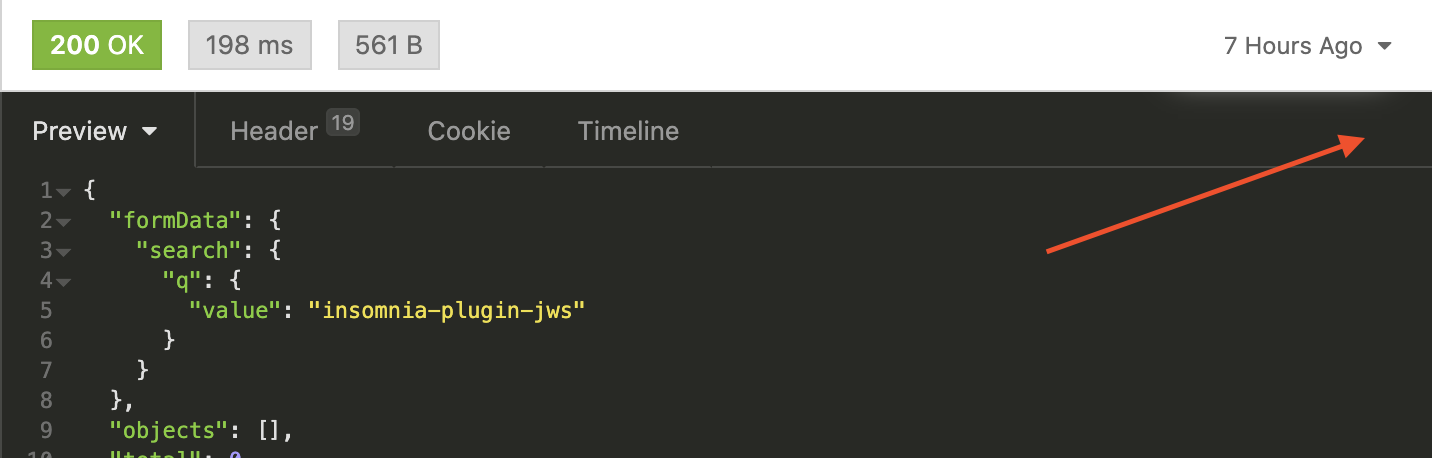This screenshot has height=458, width=1432.
Task: Collapse the "search" block fold arrow
Action: point(63,252)
